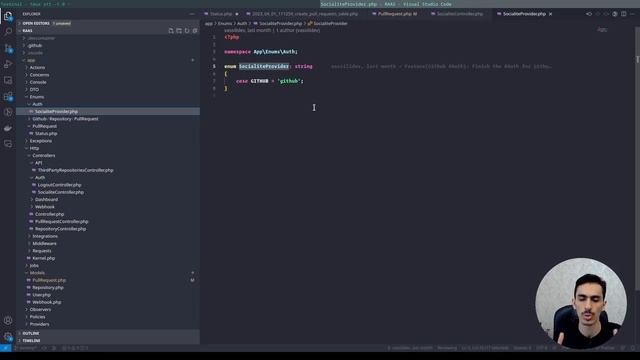Image resolution: width=640 pixels, height=360 pixels.
Task: Click New File icon in RAAS header
Action: tap(171, 31)
